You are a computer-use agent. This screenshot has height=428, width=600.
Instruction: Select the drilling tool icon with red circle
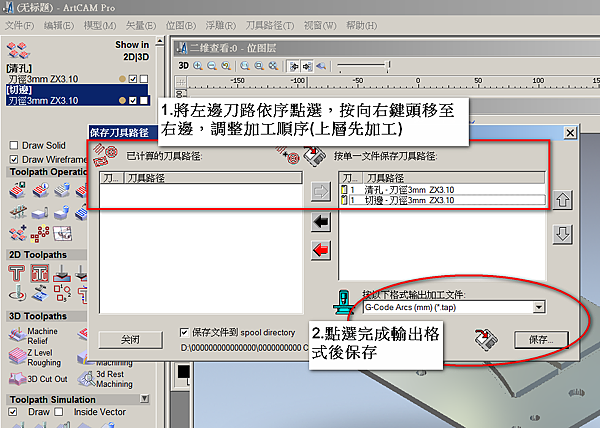tap(17, 294)
